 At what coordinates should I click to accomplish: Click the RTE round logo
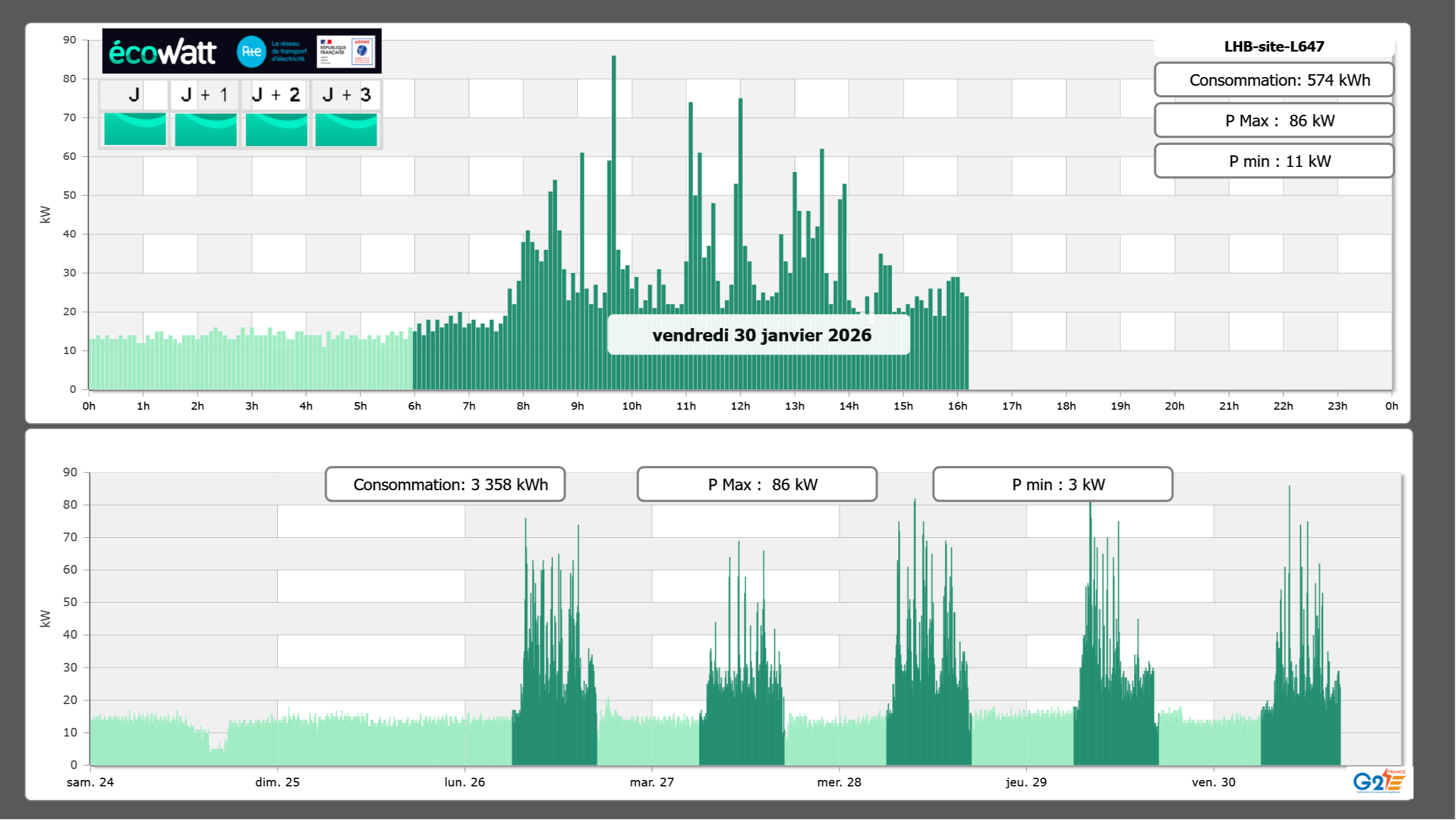point(251,52)
